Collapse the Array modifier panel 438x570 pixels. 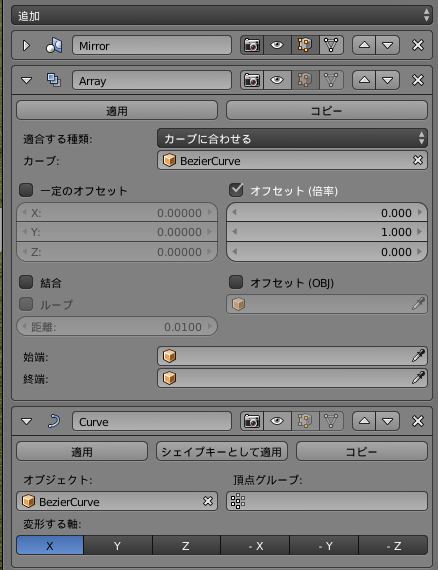pyautogui.click(x=26, y=80)
